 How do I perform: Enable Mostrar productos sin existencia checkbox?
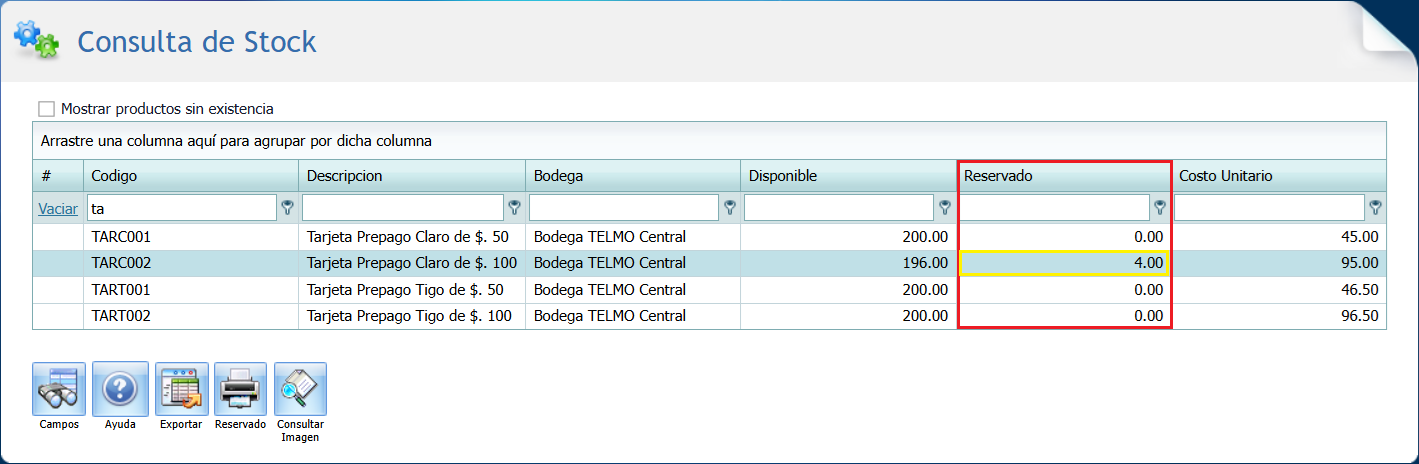[46, 109]
